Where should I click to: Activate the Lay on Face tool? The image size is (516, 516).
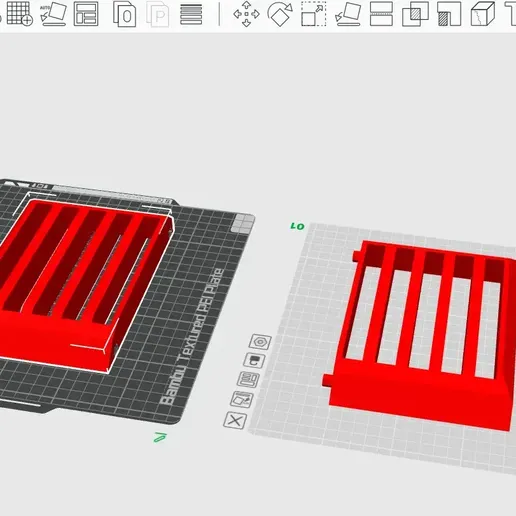[x=348, y=14]
